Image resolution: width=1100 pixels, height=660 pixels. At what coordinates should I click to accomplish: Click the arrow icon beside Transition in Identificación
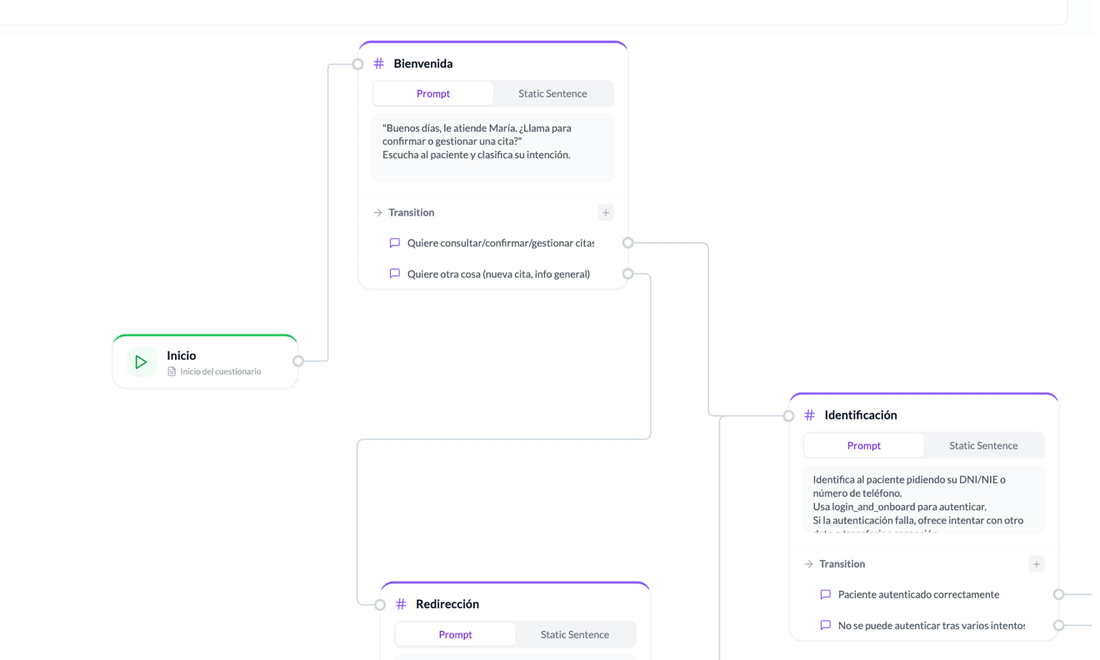tap(809, 564)
